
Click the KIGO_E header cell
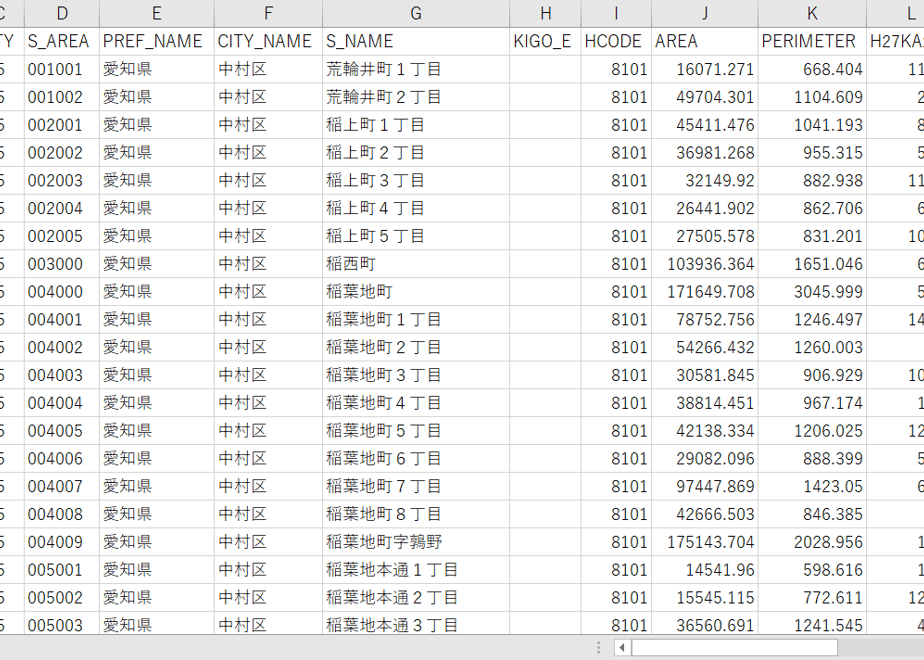pos(545,41)
